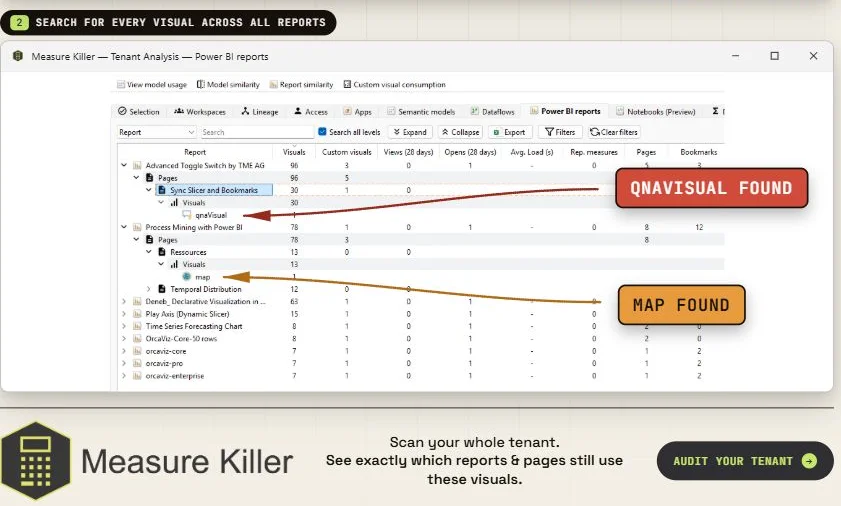
Task: Sort by Opens (28 days) column
Action: pos(470,152)
